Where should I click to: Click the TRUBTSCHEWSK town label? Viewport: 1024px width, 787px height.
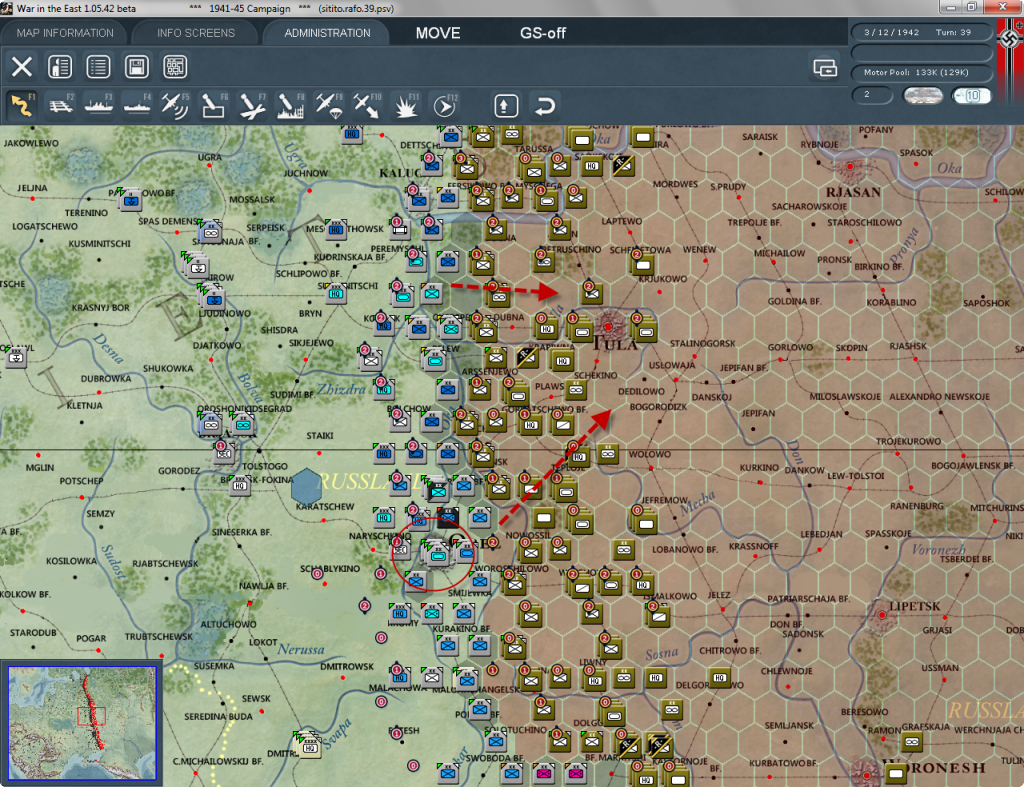tap(159, 636)
